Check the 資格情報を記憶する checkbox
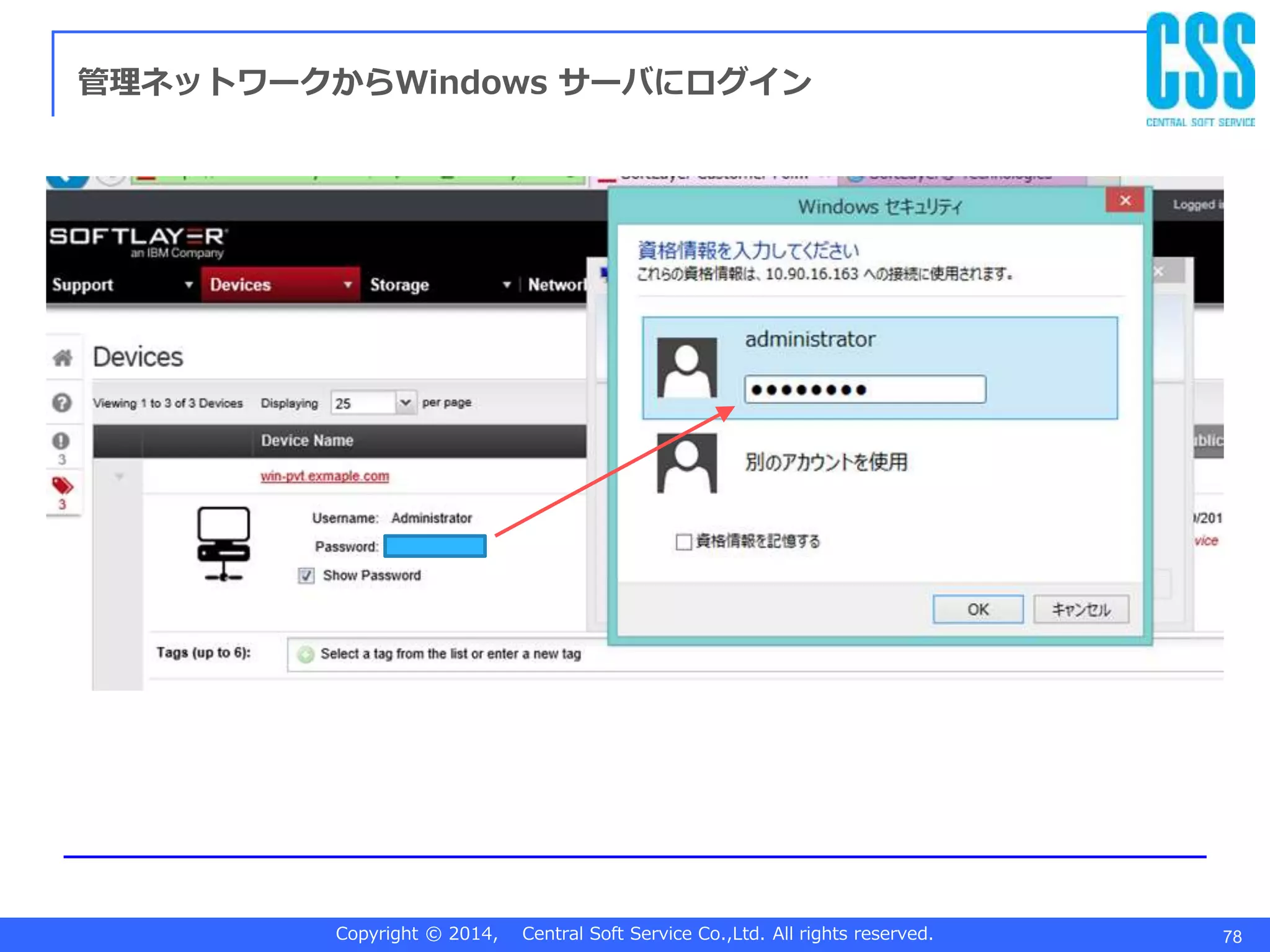1270x952 pixels. coord(683,542)
